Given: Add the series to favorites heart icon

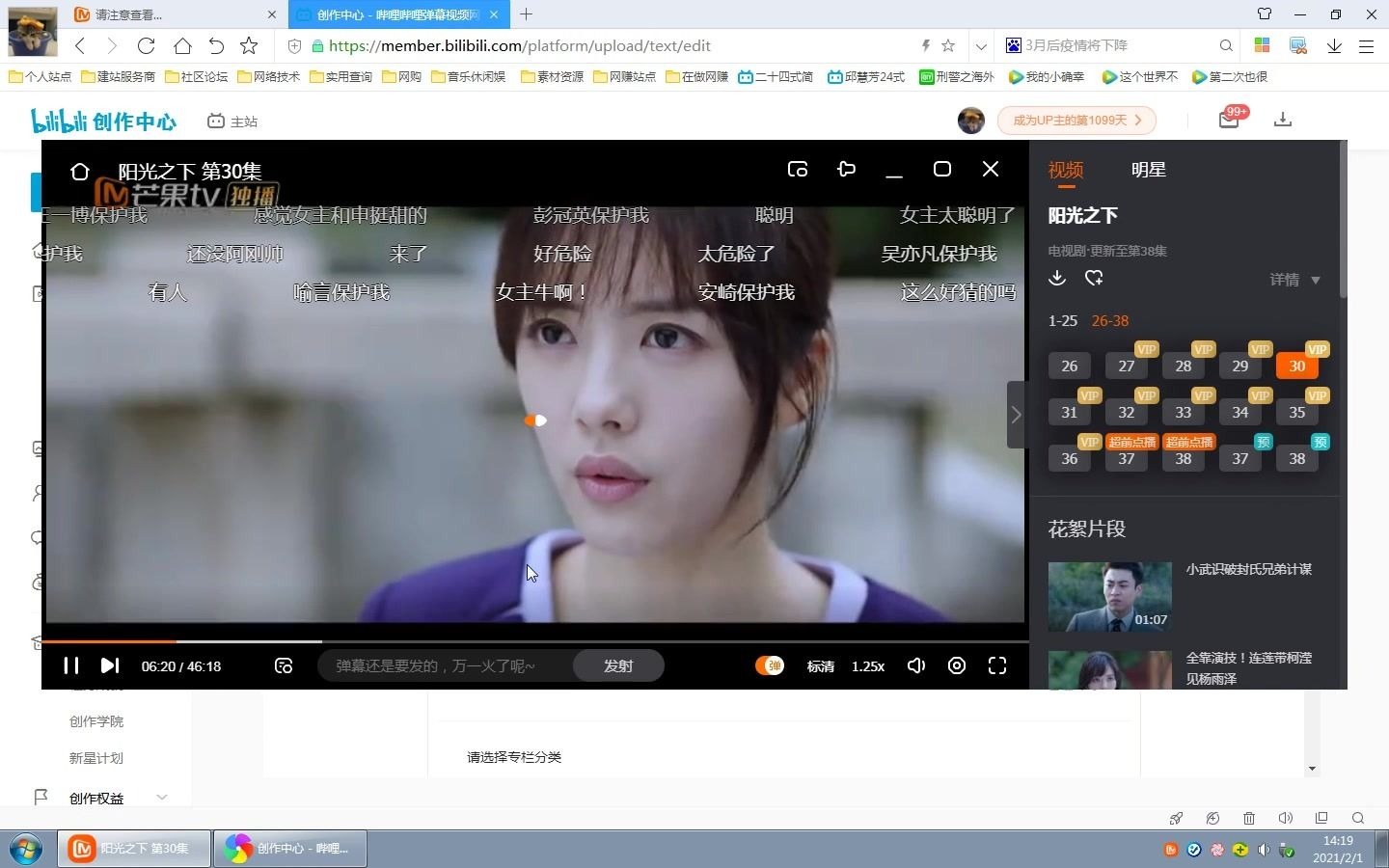Looking at the screenshot, I should pyautogui.click(x=1094, y=278).
